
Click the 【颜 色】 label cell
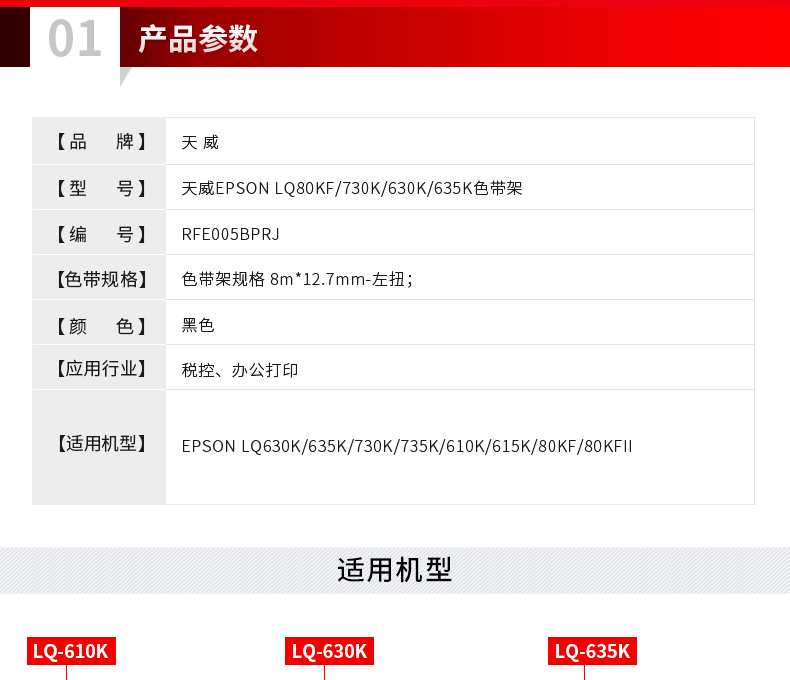pos(99,323)
